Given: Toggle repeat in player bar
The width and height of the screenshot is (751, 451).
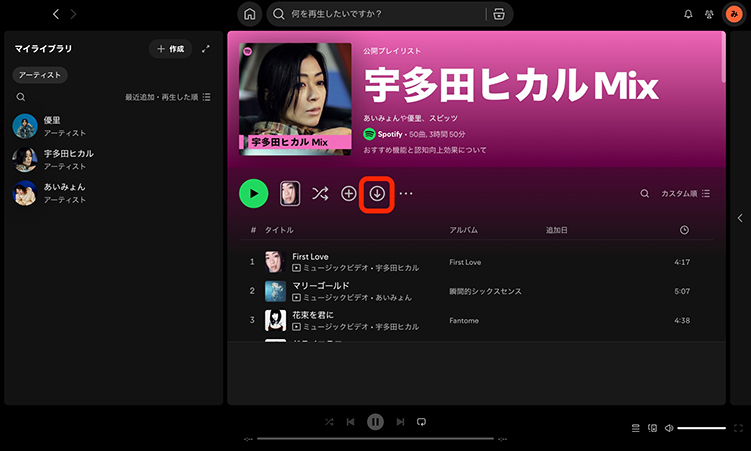Looking at the screenshot, I should (x=421, y=422).
